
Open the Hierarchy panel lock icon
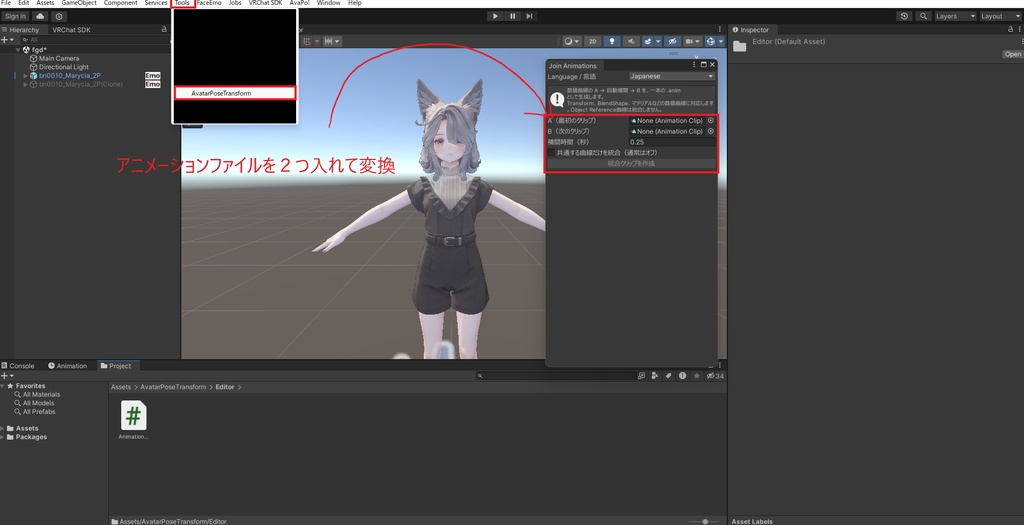pos(164,29)
